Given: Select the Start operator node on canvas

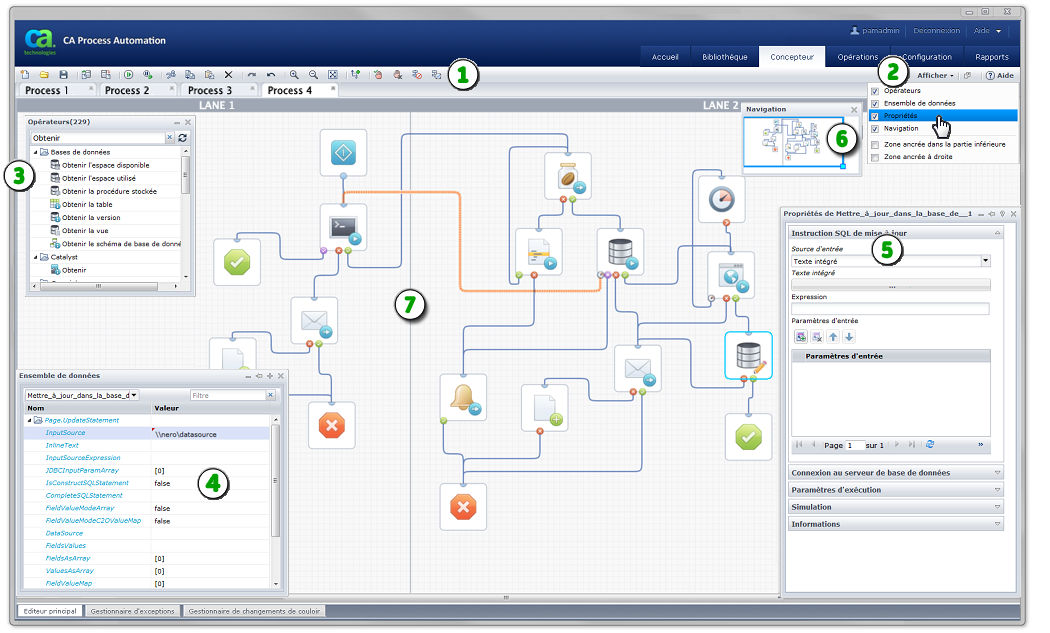Looking at the screenshot, I should (x=344, y=154).
